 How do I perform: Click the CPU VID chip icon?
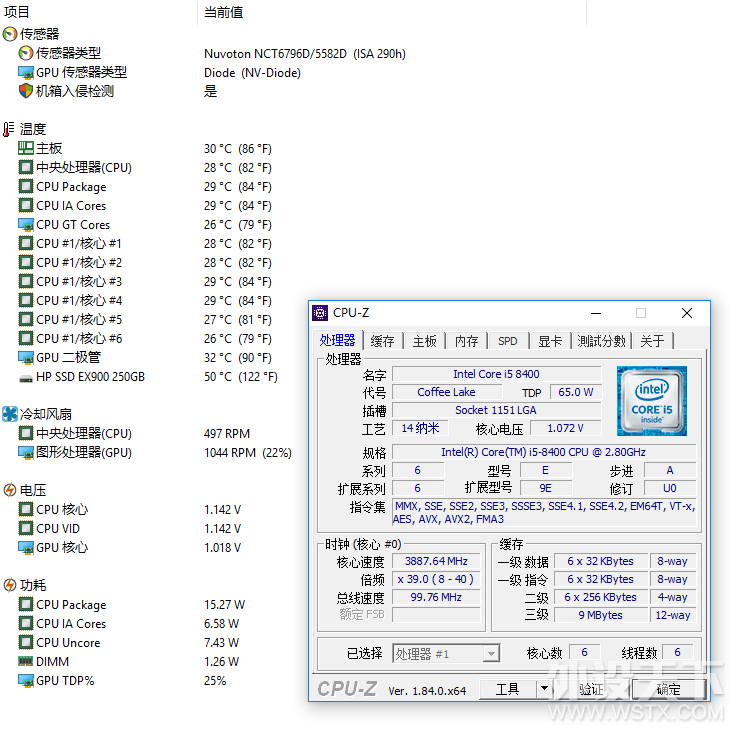pos(26,528)
